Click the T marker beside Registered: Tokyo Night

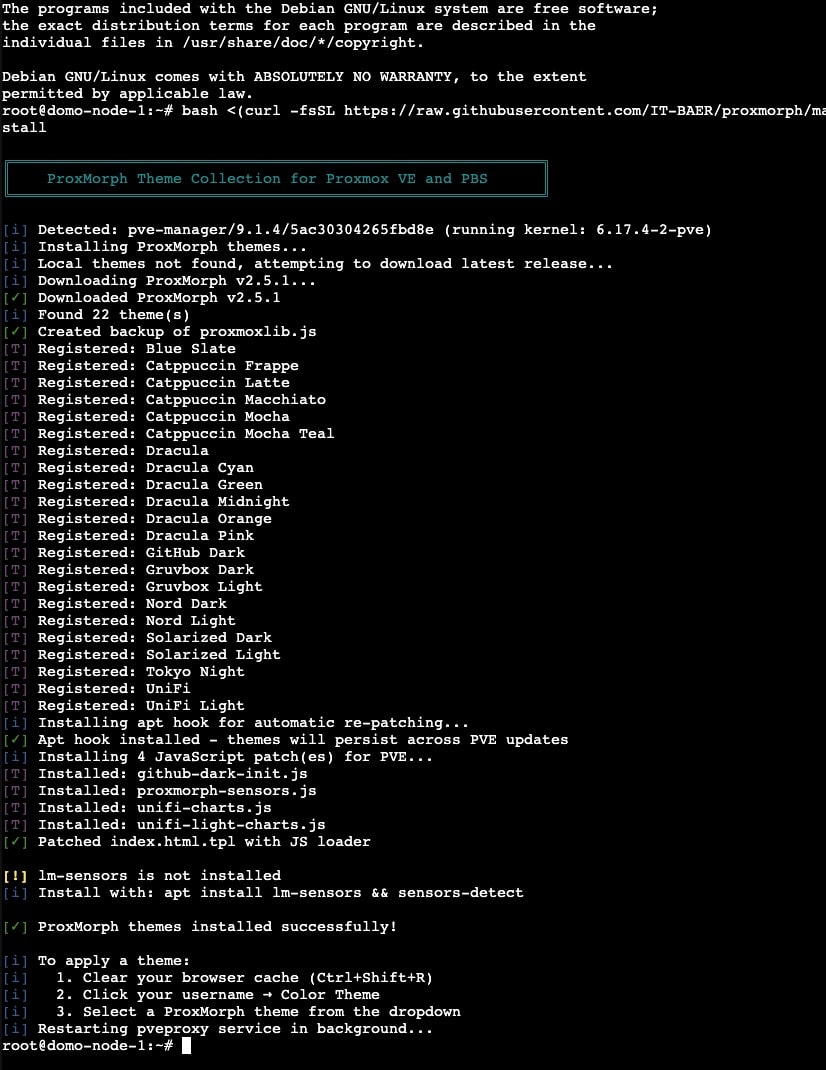tap(16, 671)
